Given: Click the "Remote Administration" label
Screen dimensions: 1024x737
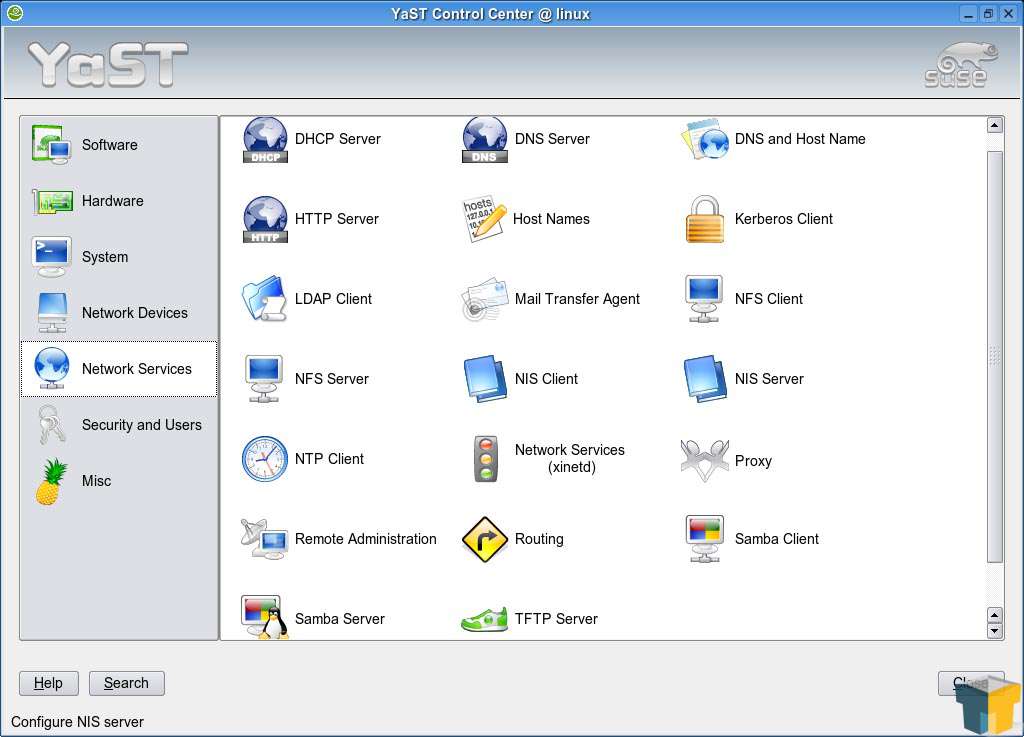Looking at the screenshot, I should [x=366, y=539].
